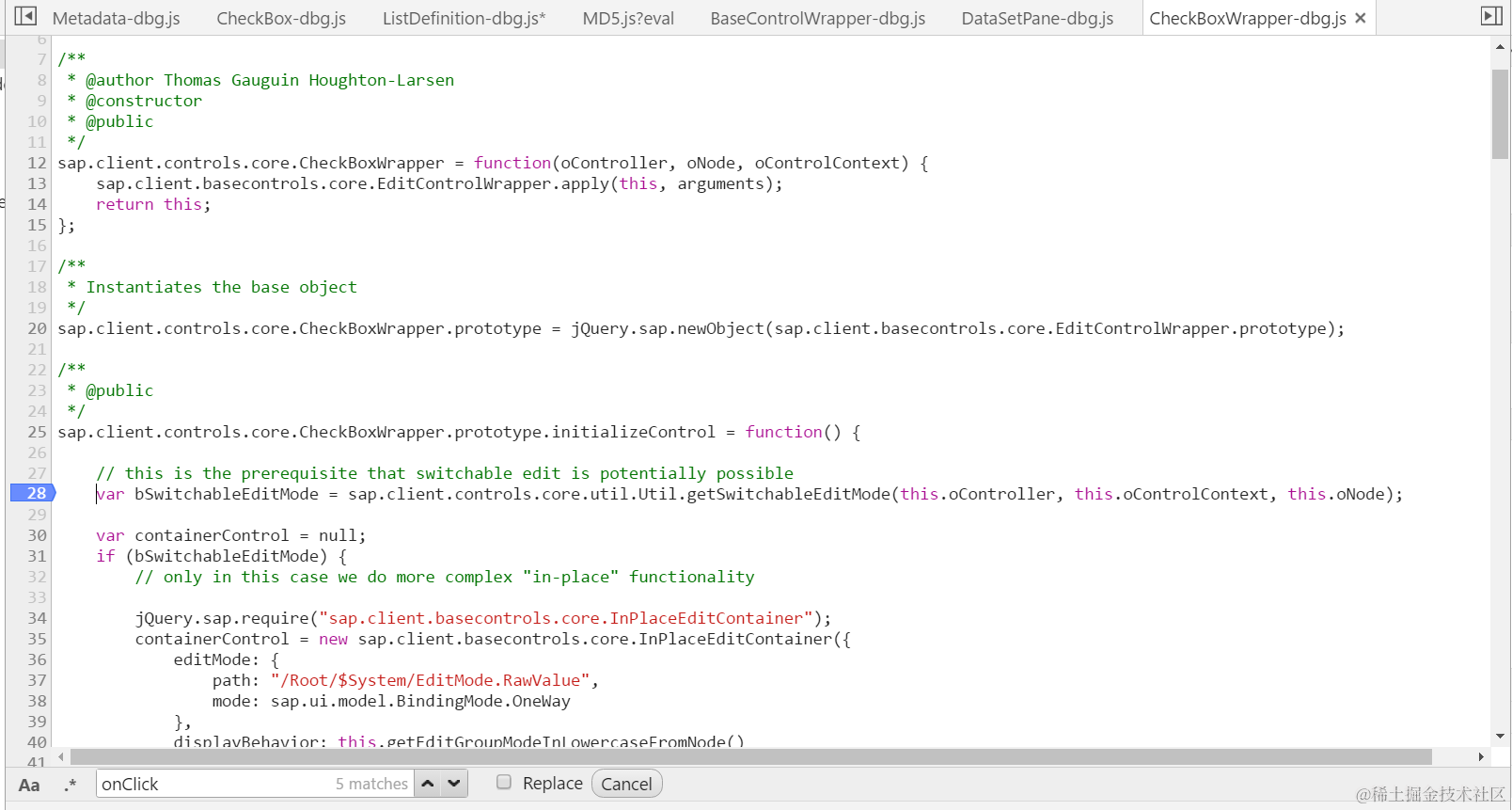The image size is (1512, 810).
Task: Toggle regular expression search (.*)
Action: (71, 785)
